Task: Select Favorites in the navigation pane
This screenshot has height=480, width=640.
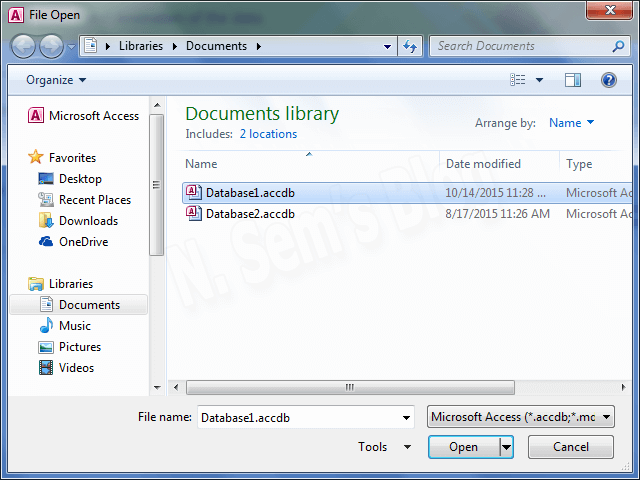Action: tap(72, 158)
